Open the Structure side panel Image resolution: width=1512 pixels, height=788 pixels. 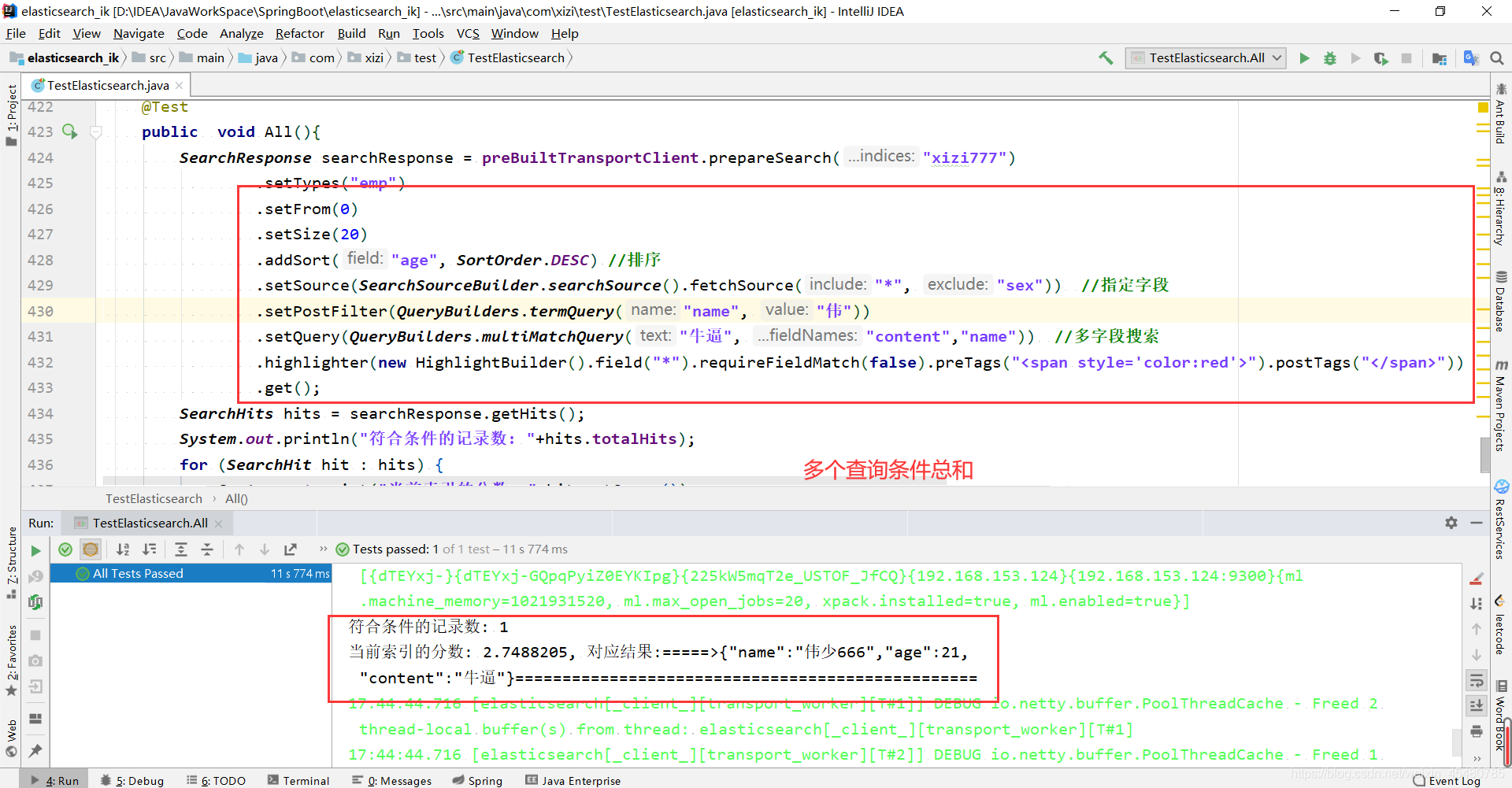(x=11, y=563)
